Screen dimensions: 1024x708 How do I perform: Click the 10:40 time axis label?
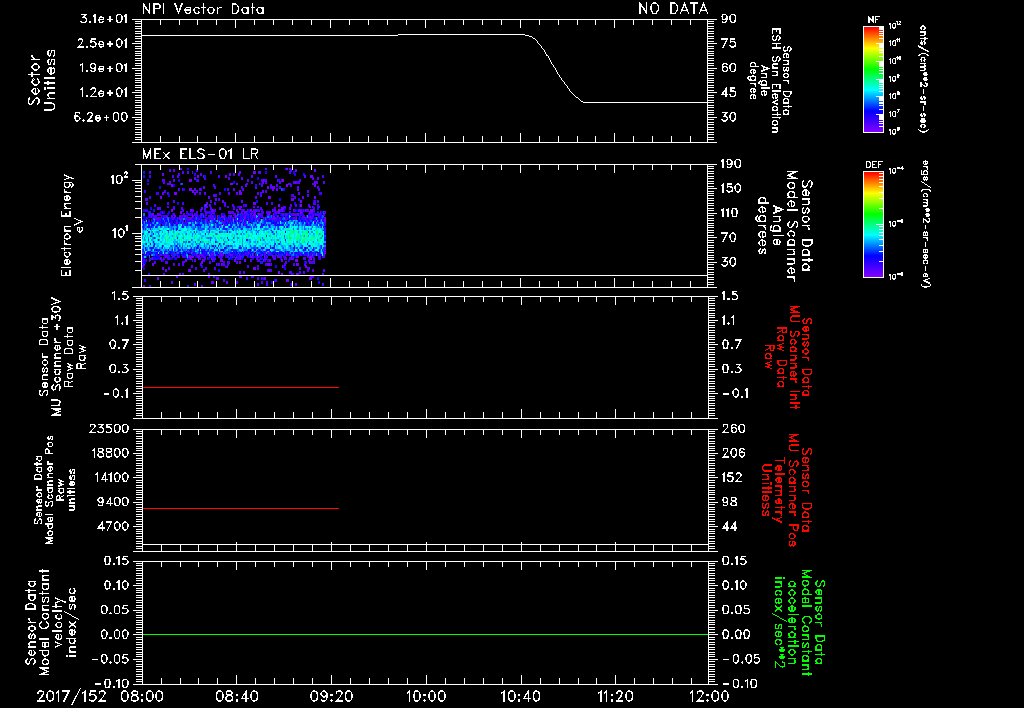[520, 696]
